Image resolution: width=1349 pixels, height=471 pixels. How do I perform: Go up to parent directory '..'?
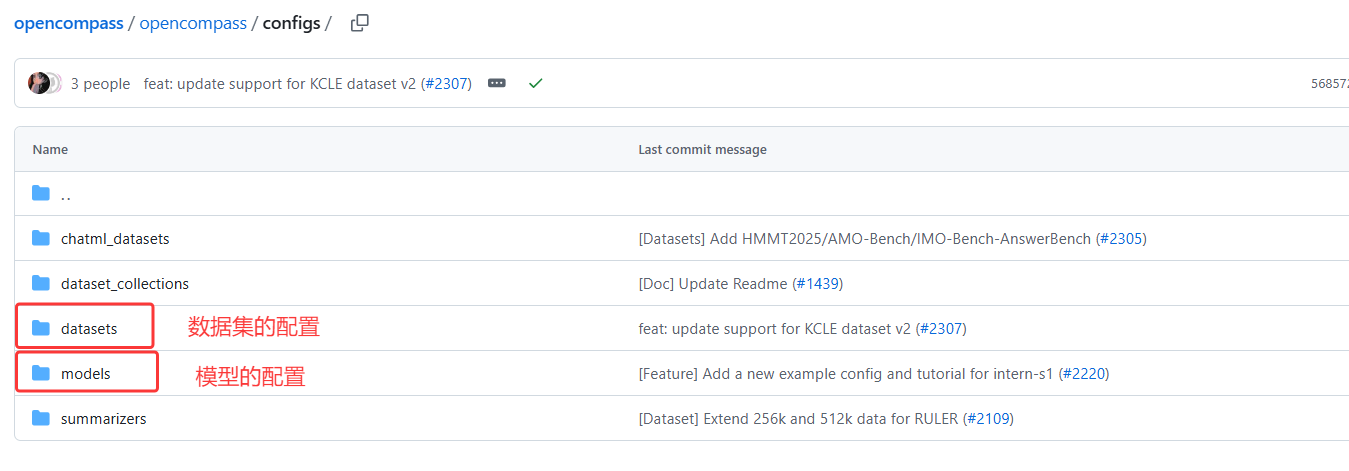click(66, 194)
